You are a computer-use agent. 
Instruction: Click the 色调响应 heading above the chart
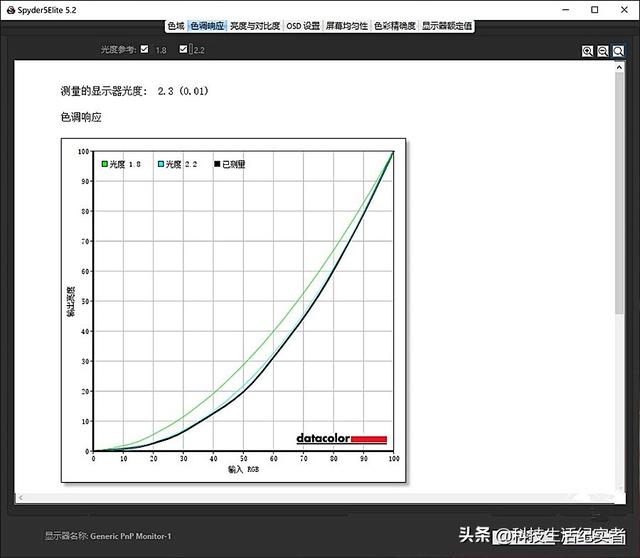(x=81, y=117)
